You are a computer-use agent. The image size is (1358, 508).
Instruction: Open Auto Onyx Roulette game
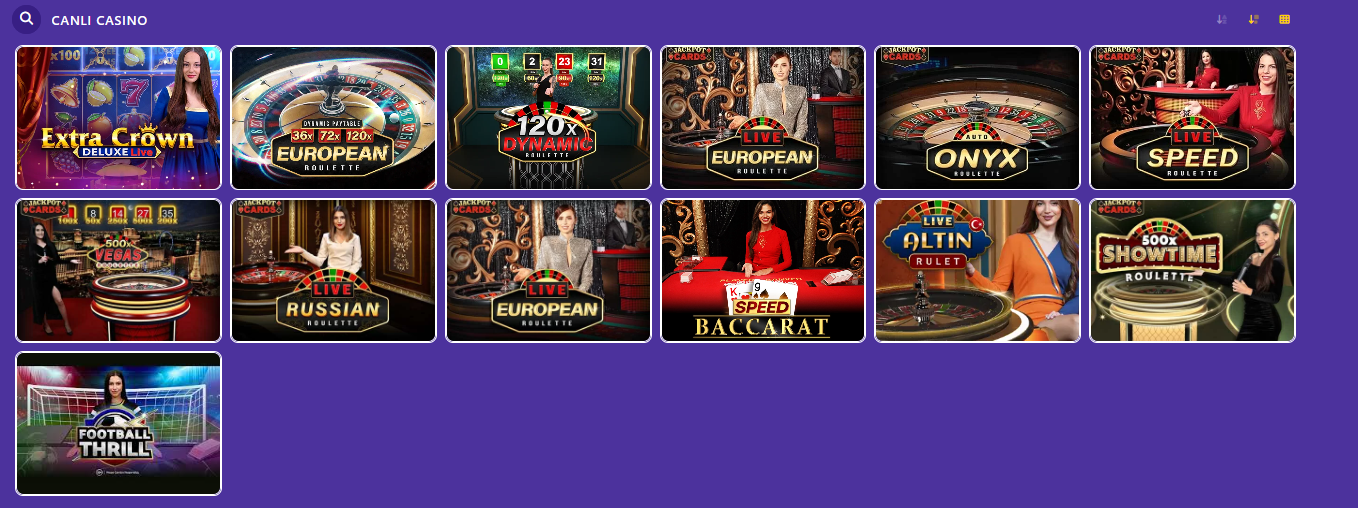pos(978,118)
